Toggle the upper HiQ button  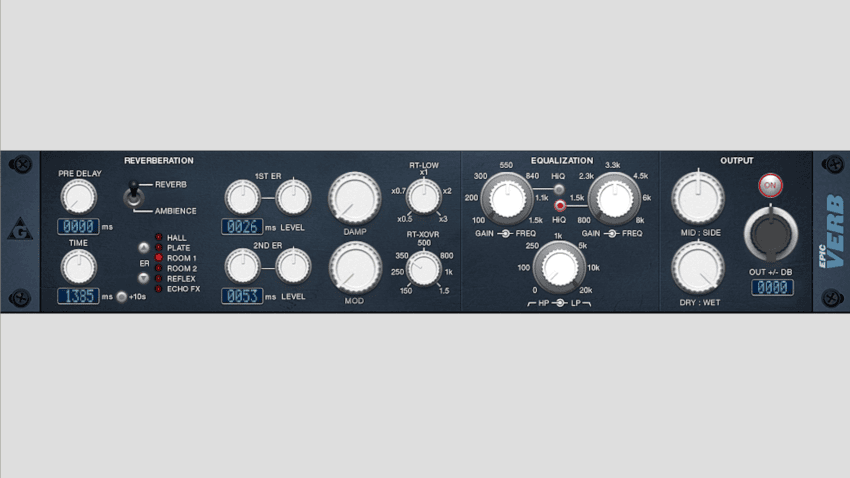(x=559, y=189)
